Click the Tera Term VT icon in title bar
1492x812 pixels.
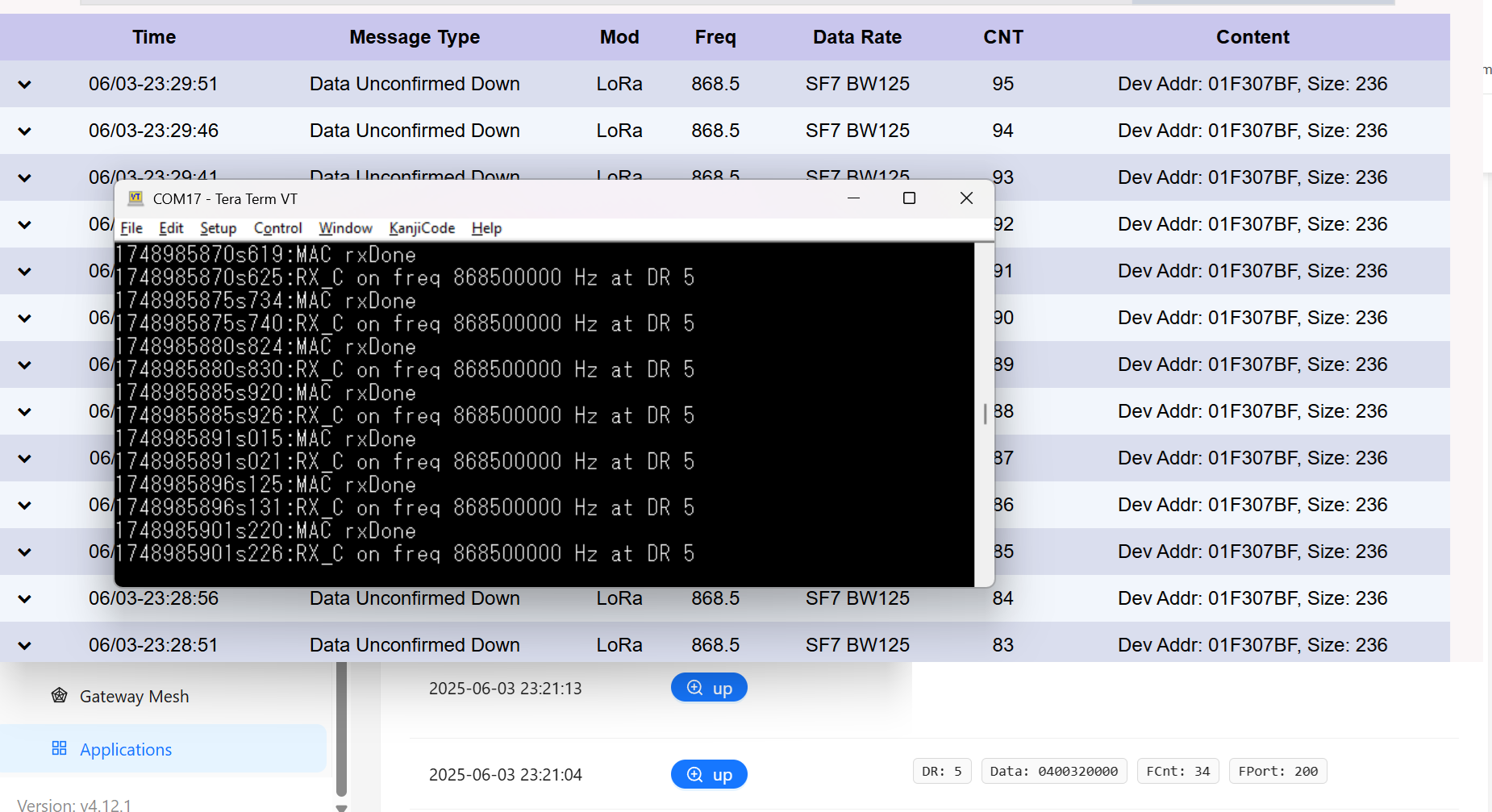[x=135, y=198]
